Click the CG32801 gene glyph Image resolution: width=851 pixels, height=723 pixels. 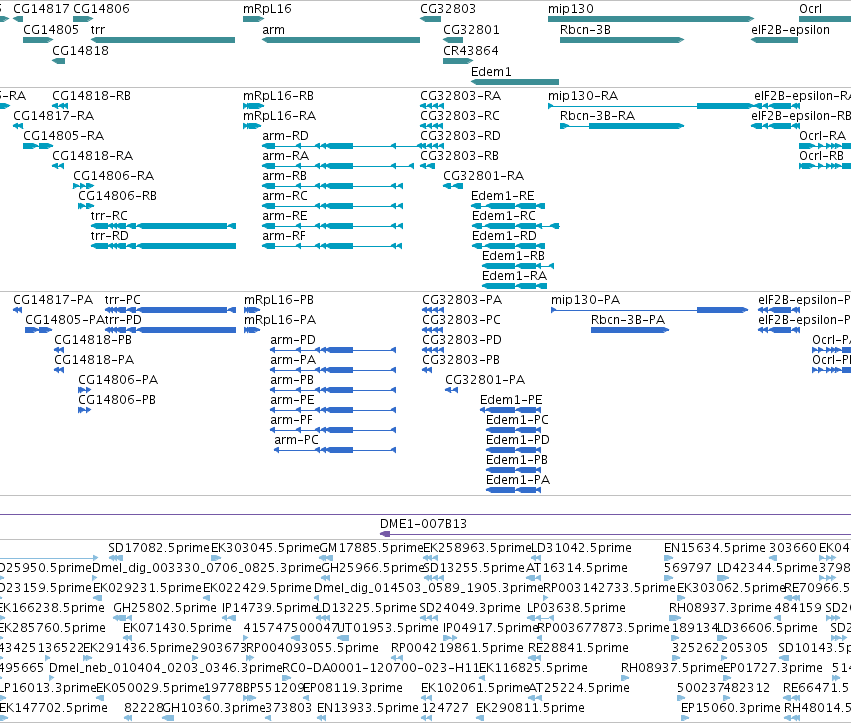(x=453, y=40)
